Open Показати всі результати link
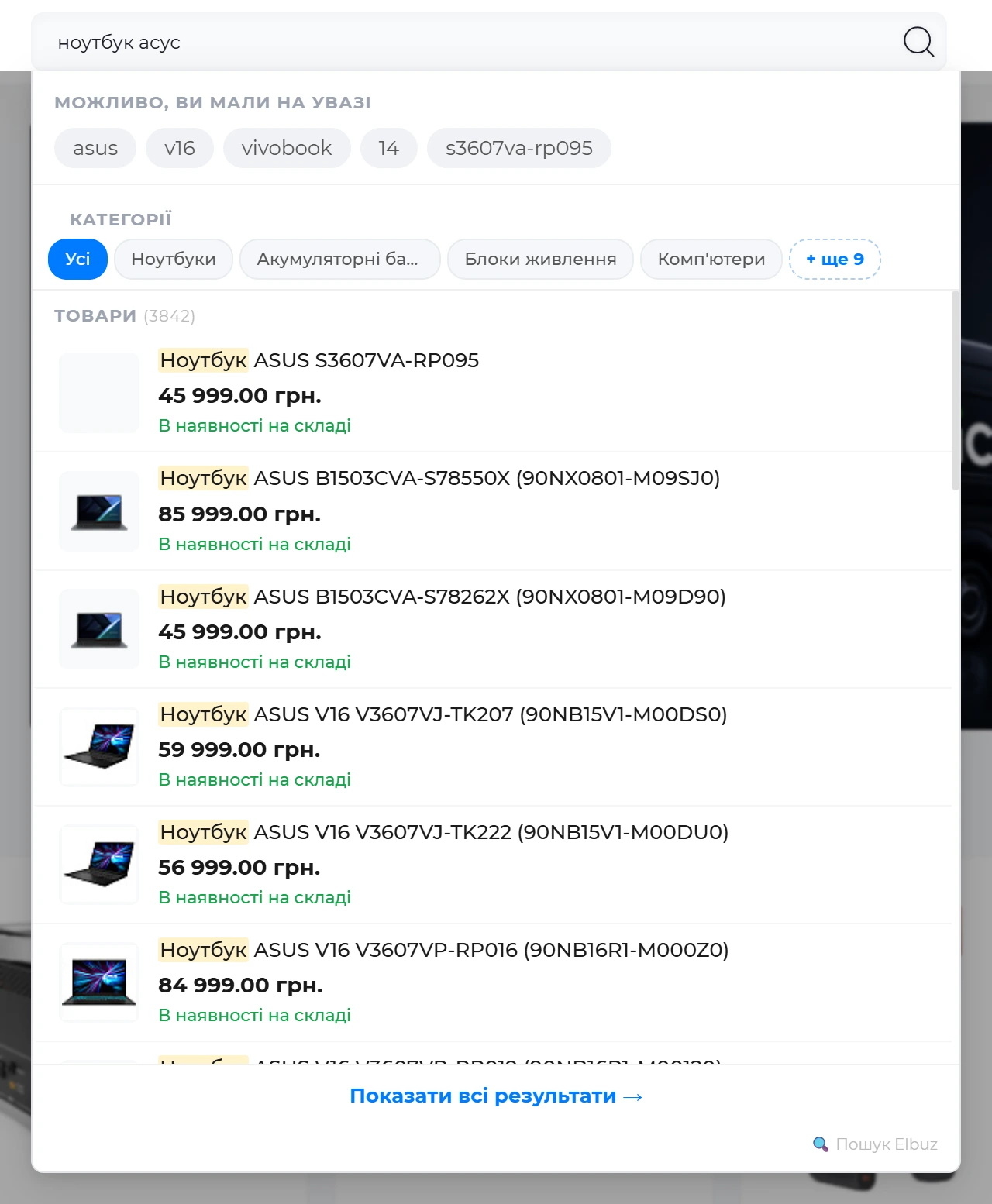Image resolution: width=992 pixels, height=1204 pixels. pos(496,1096)
